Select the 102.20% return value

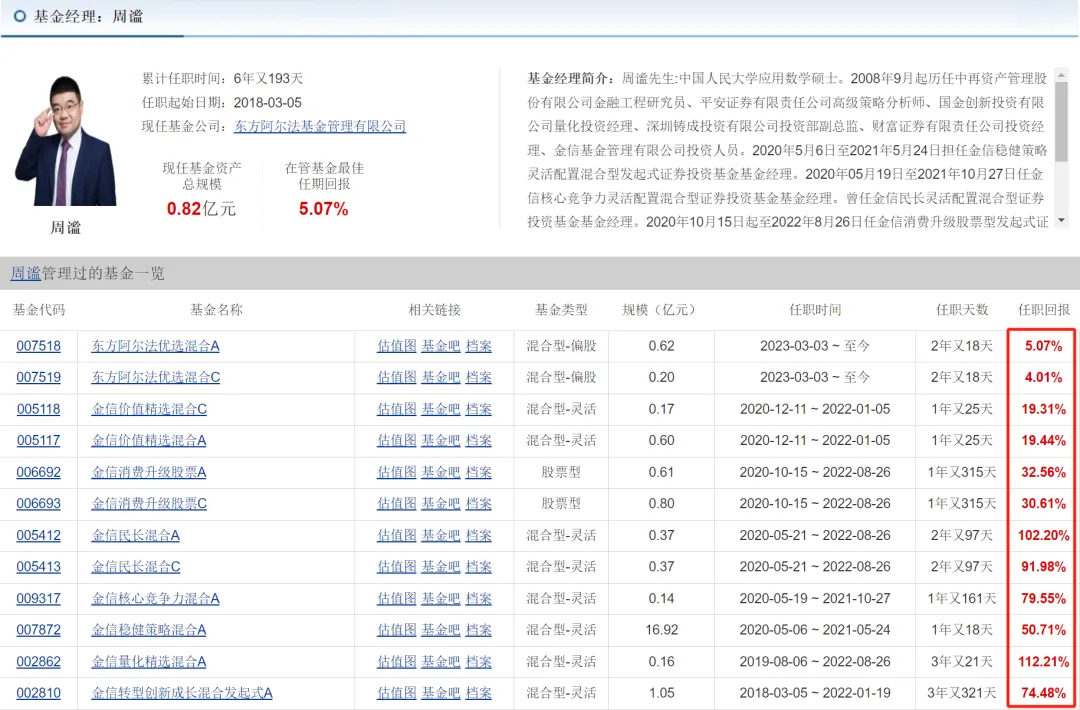[1043, 535]
